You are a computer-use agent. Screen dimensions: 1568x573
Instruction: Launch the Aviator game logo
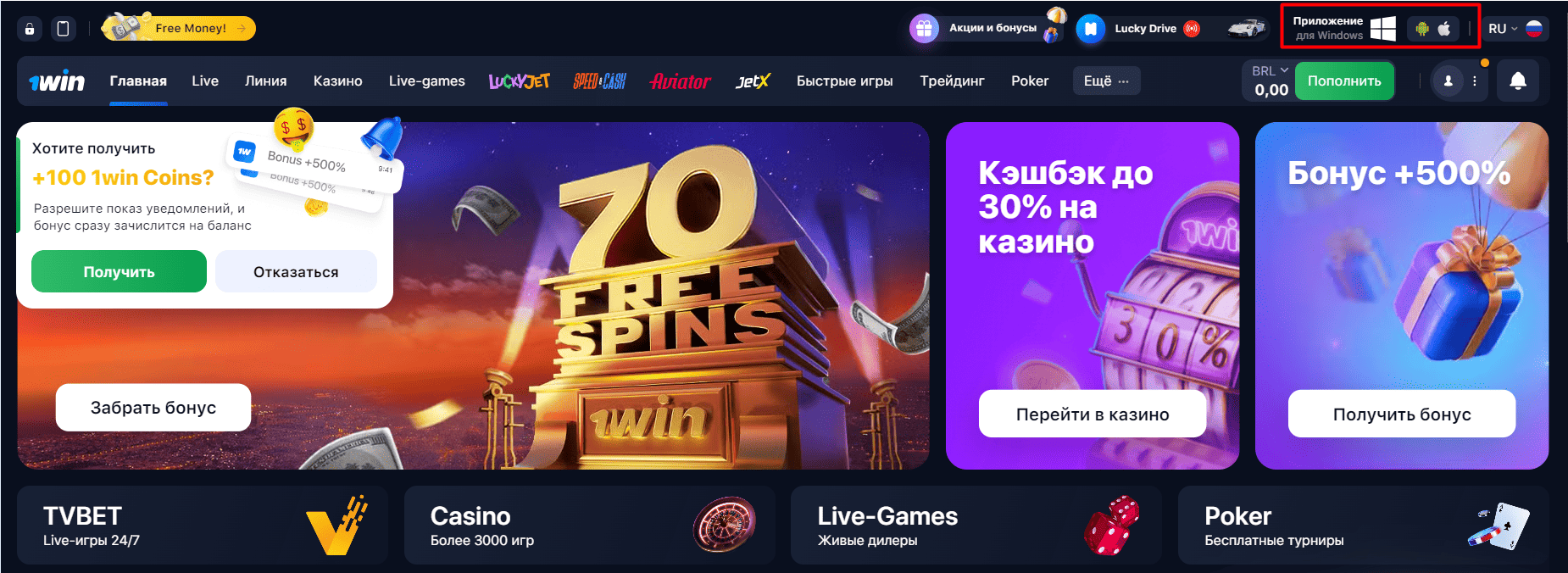click(680, 81)
